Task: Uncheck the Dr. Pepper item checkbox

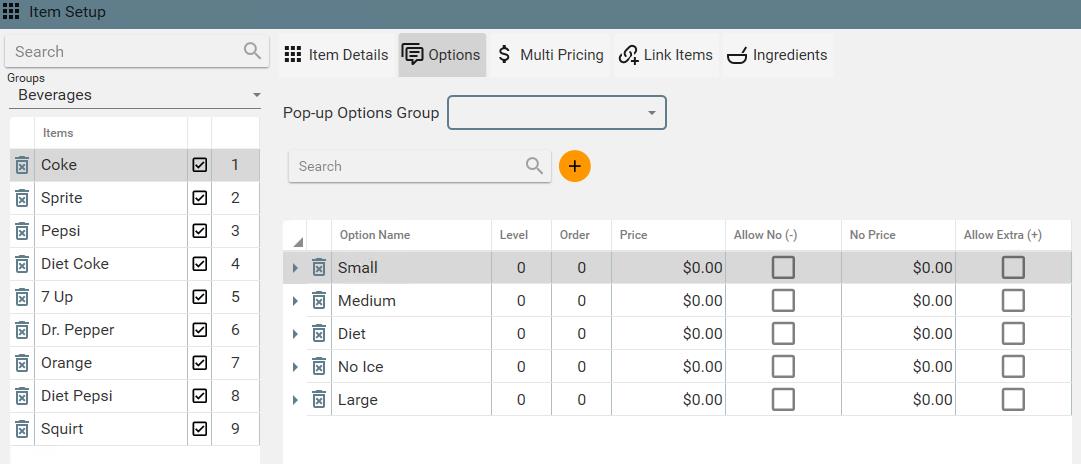Action: coord(200,330)
